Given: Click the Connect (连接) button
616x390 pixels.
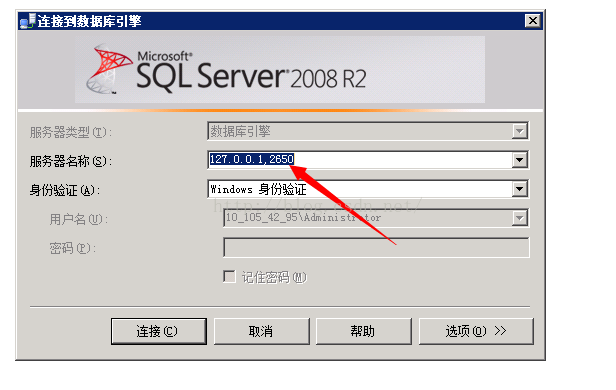Looking at the screenshot, I should coord(159,331).
